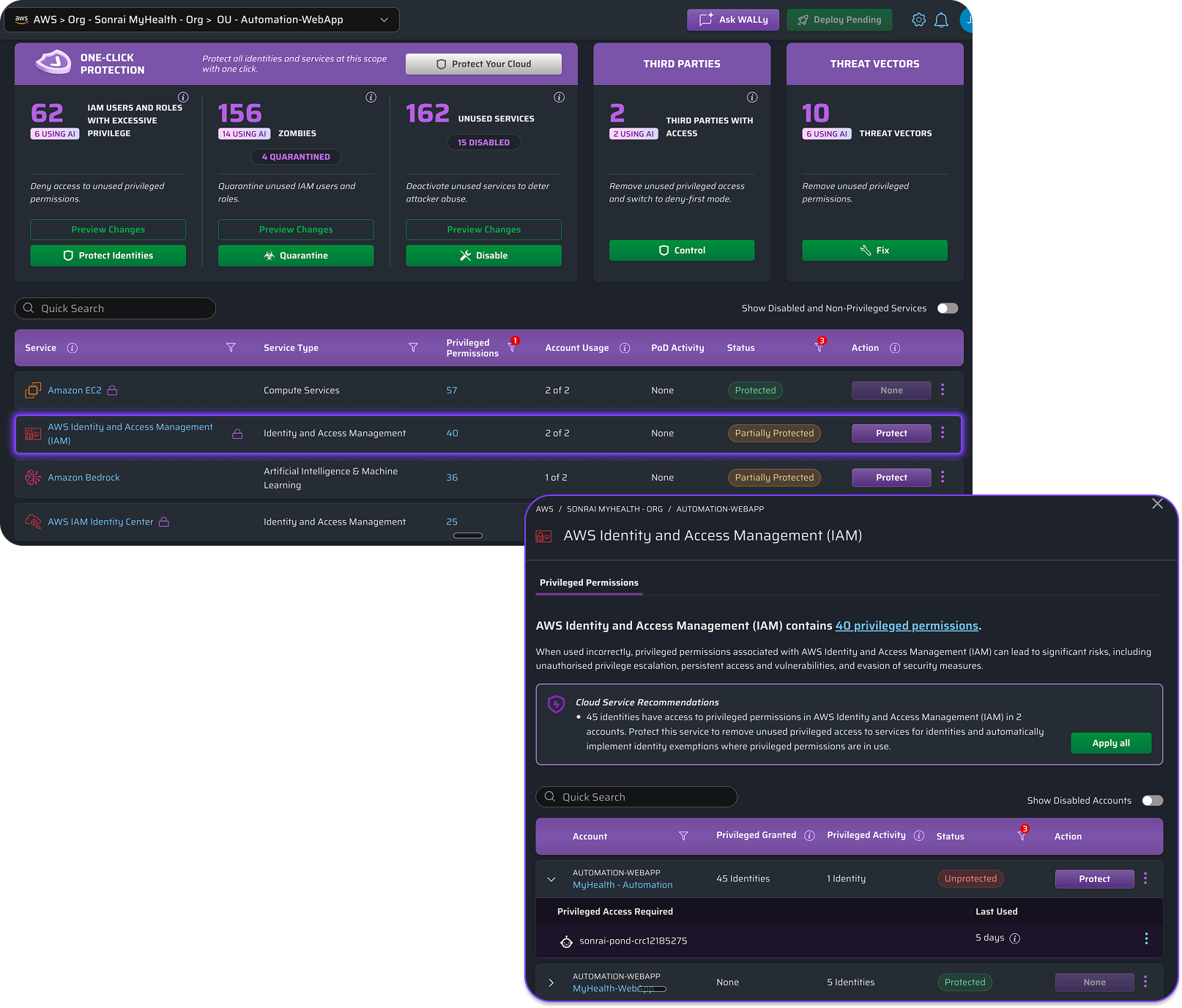Protect the MyHealth - Automation account
The width and height of the screenshot is (1182, 1008).
click(1095, 879)
